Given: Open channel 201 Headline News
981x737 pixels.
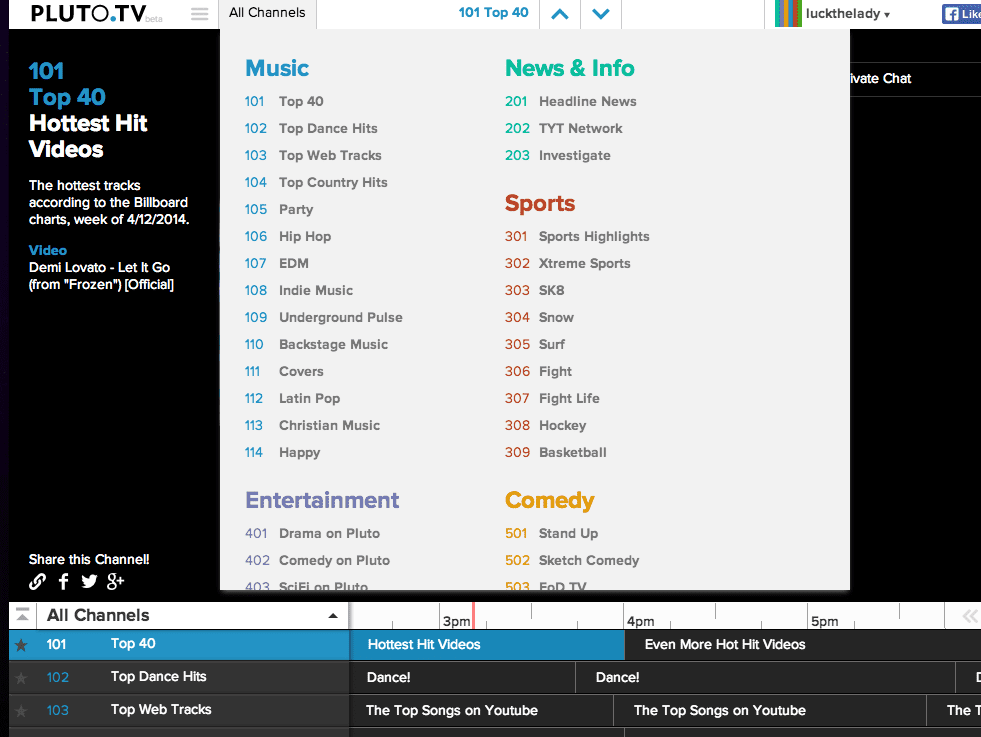Looking at the screenshot, I should coord(571,101).
